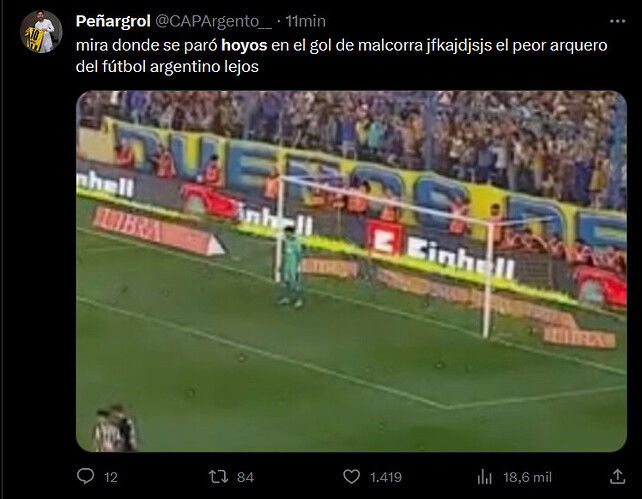Click the share upload icon
Viewport: 642px width, 499px height.
pos(617,476)
